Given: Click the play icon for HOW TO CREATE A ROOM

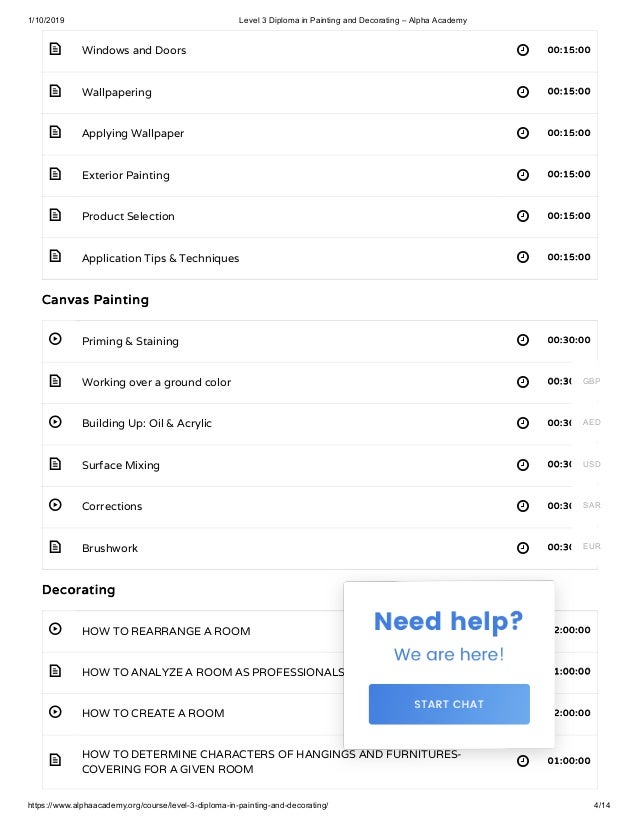Looking at the screenshot, I should [x=55, y=712].
